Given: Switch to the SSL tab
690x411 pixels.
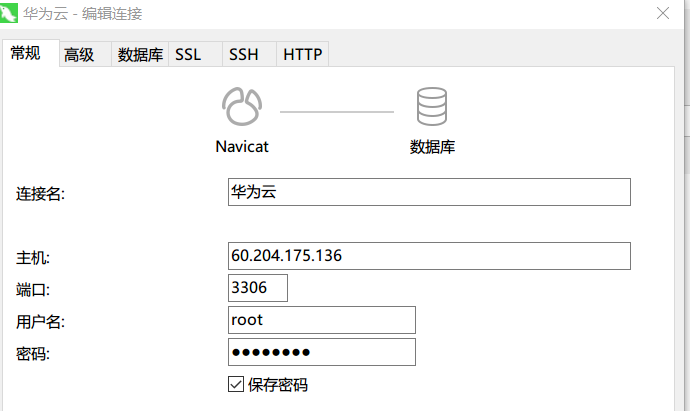Looking at the screenshot, I should pyautogui.click(x=195, y=55).
